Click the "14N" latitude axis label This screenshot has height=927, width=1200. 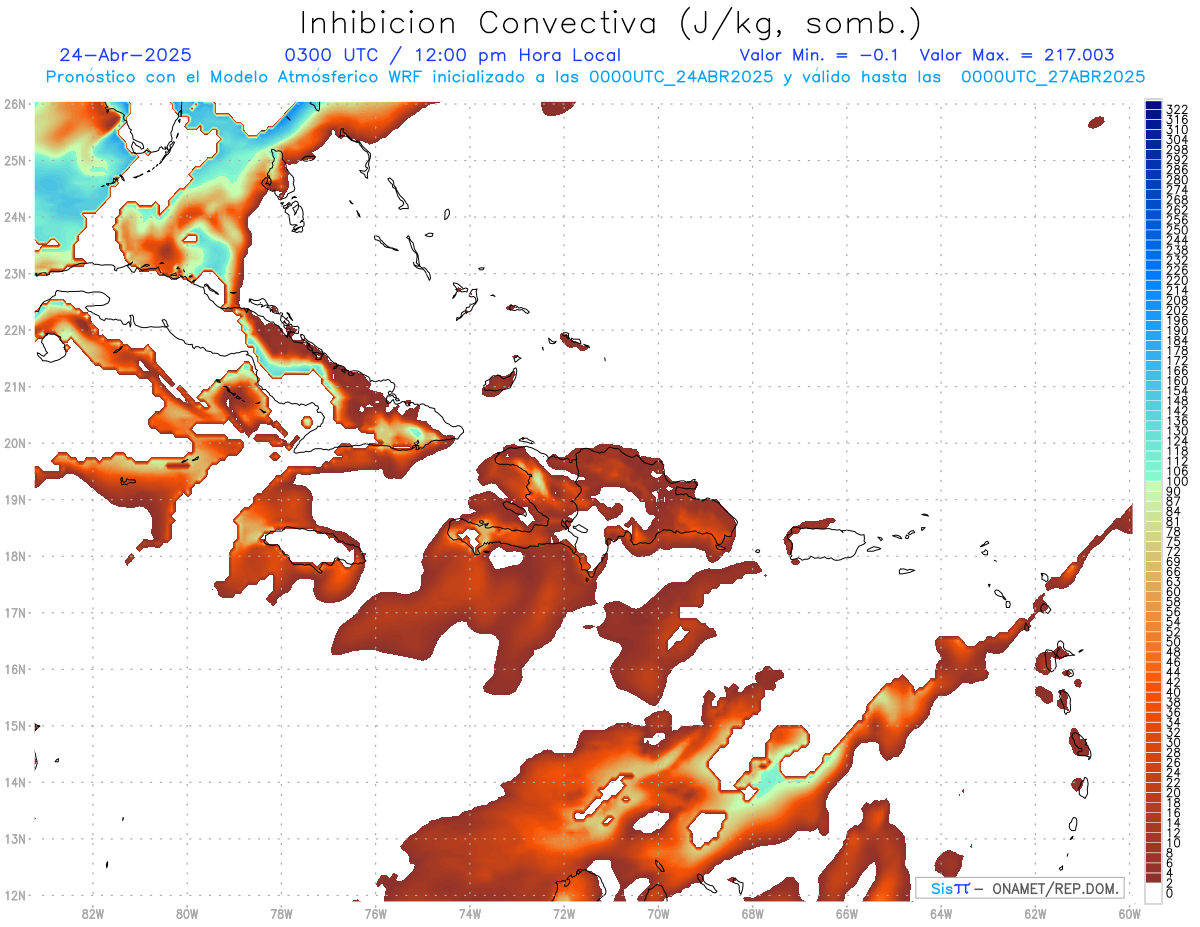[14, 782]
